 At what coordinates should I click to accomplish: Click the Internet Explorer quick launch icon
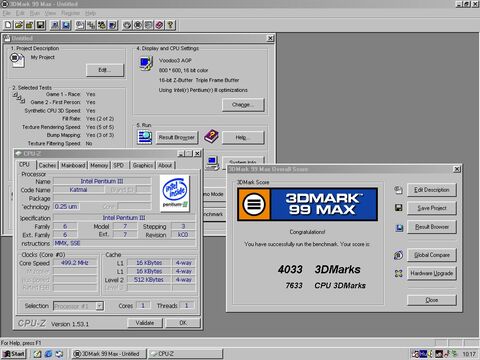click(48, 354)
